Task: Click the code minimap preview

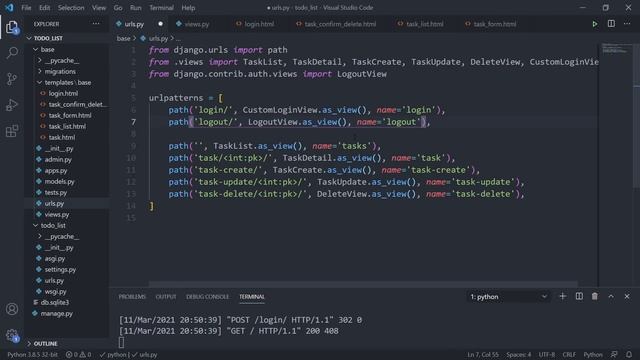Action: 616,49
